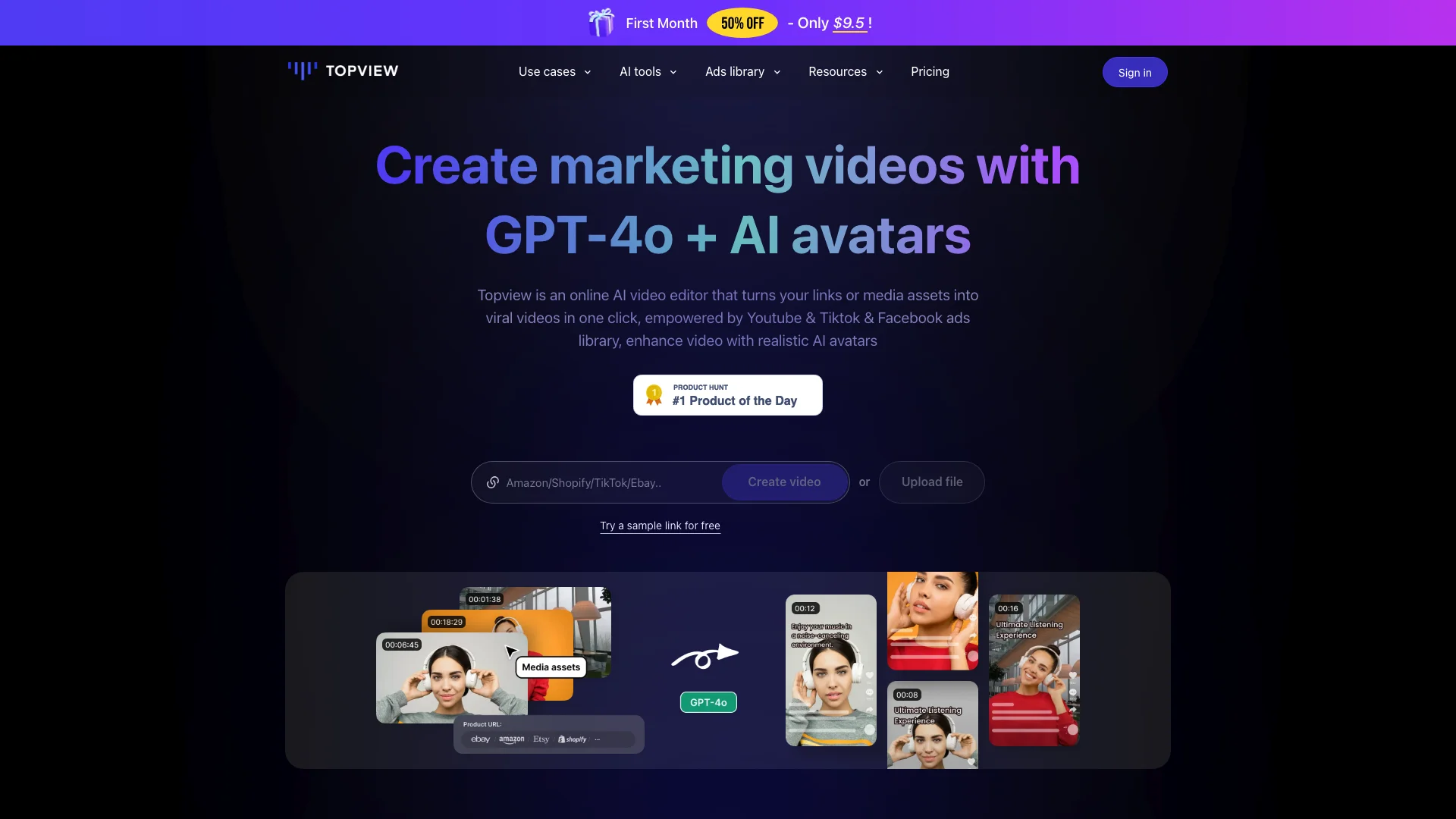Click the GPT-4o label badge icon
Screen dimensions: 1456x819
[708, 702]
